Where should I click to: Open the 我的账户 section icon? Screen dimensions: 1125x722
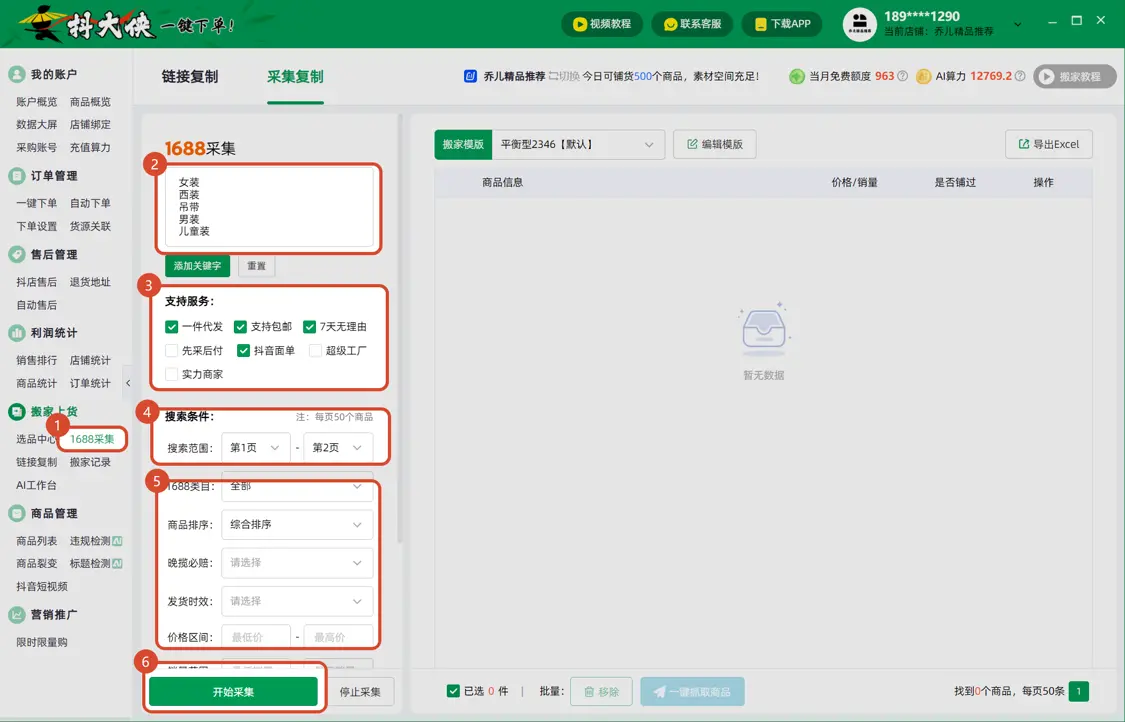17,74
